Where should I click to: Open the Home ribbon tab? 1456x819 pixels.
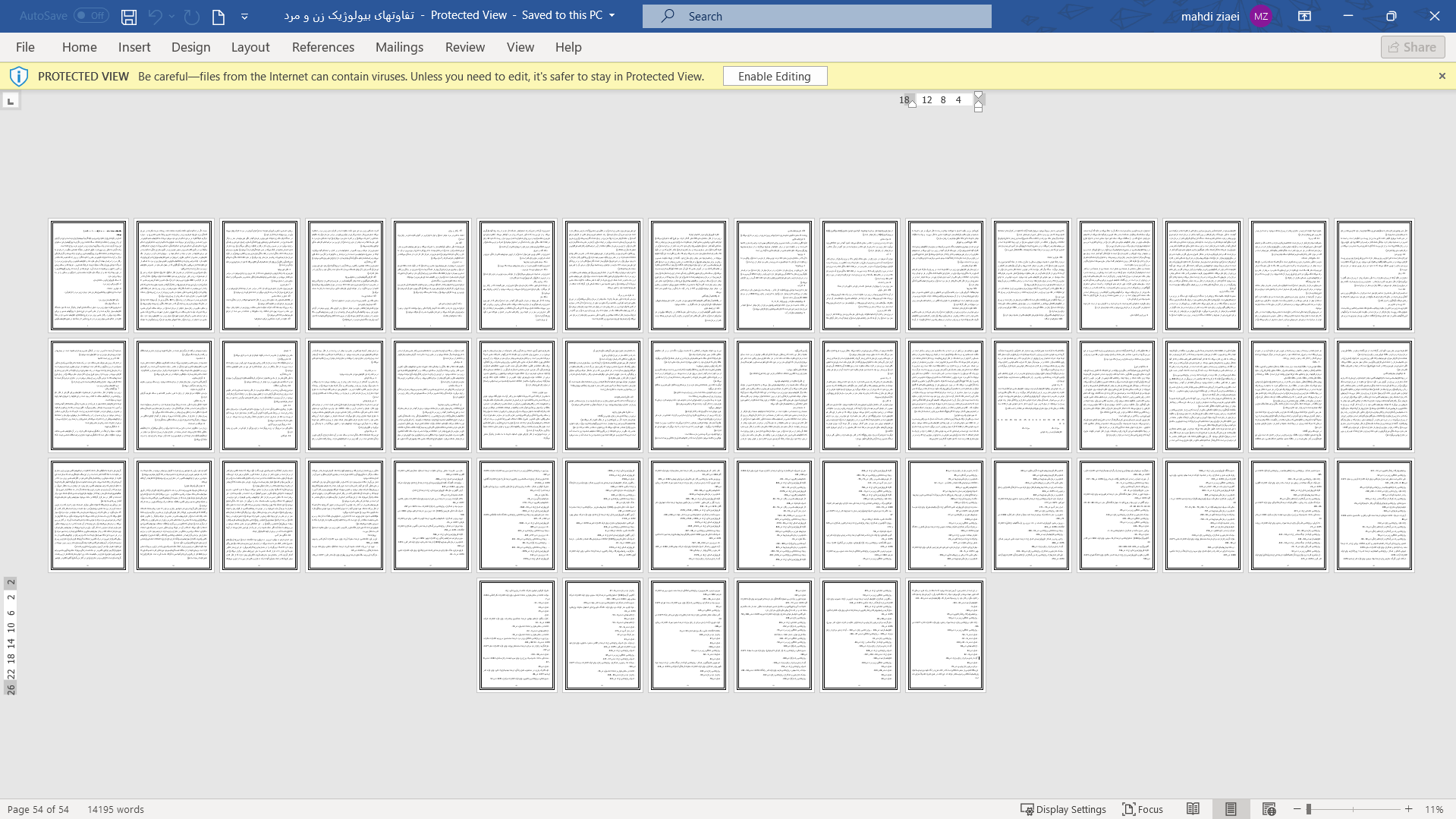coord(80,47)
